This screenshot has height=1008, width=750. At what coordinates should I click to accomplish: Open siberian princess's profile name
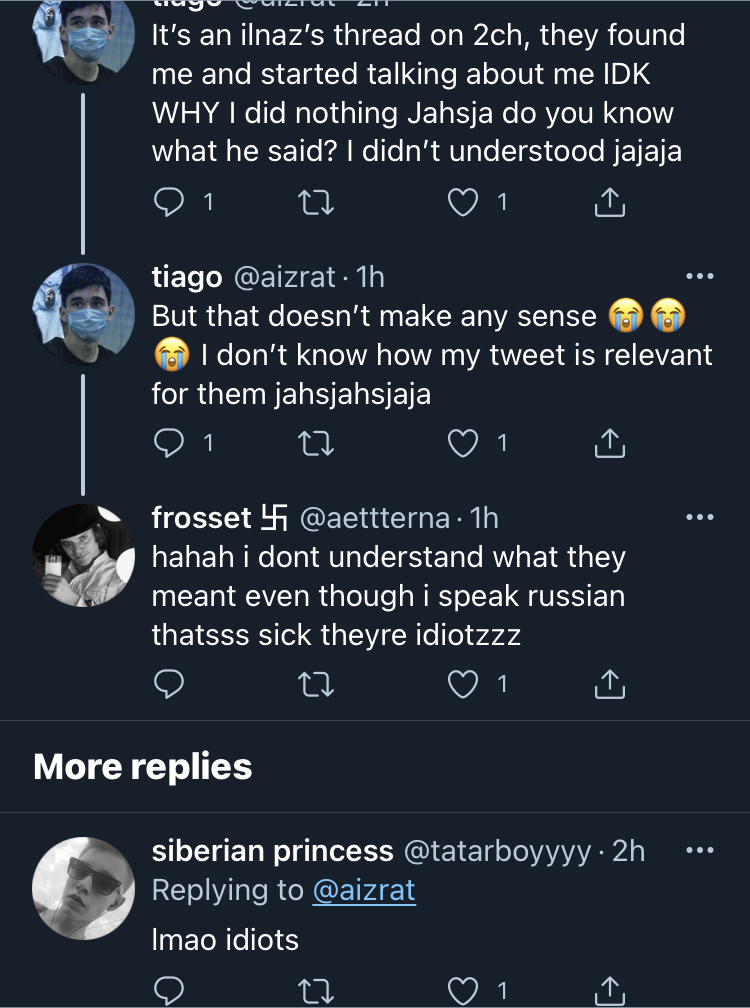(x=272, y=851)
